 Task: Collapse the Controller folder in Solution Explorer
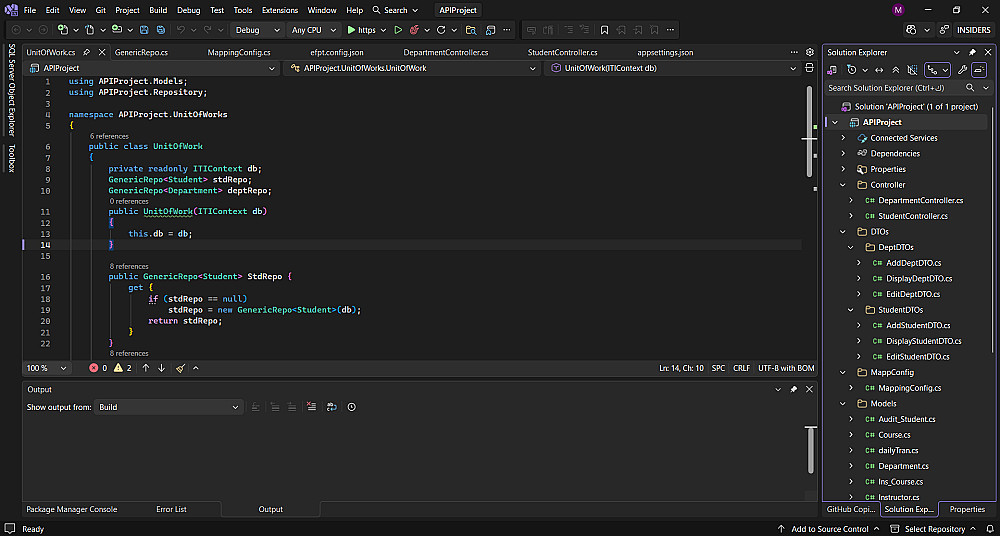[x=843, y=185]
